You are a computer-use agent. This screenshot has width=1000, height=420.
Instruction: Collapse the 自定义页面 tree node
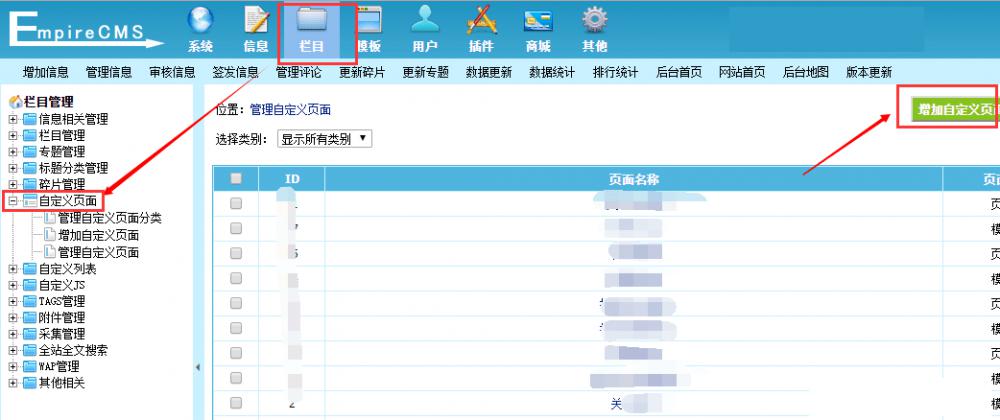click(13, 201)
